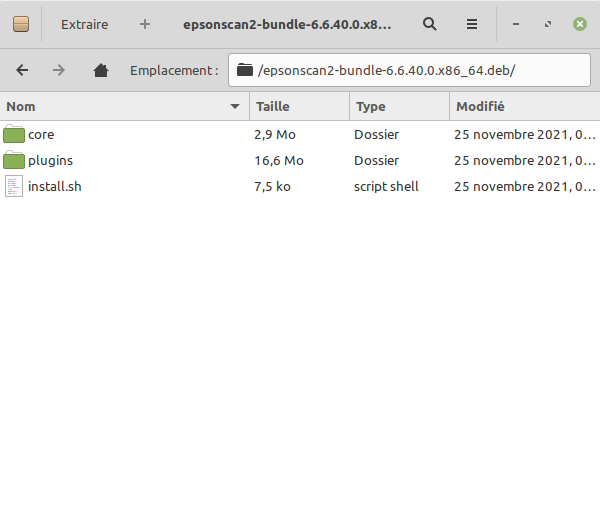Click the 16,6 Mo size cell
600x529 pixels.
point(279,161)
